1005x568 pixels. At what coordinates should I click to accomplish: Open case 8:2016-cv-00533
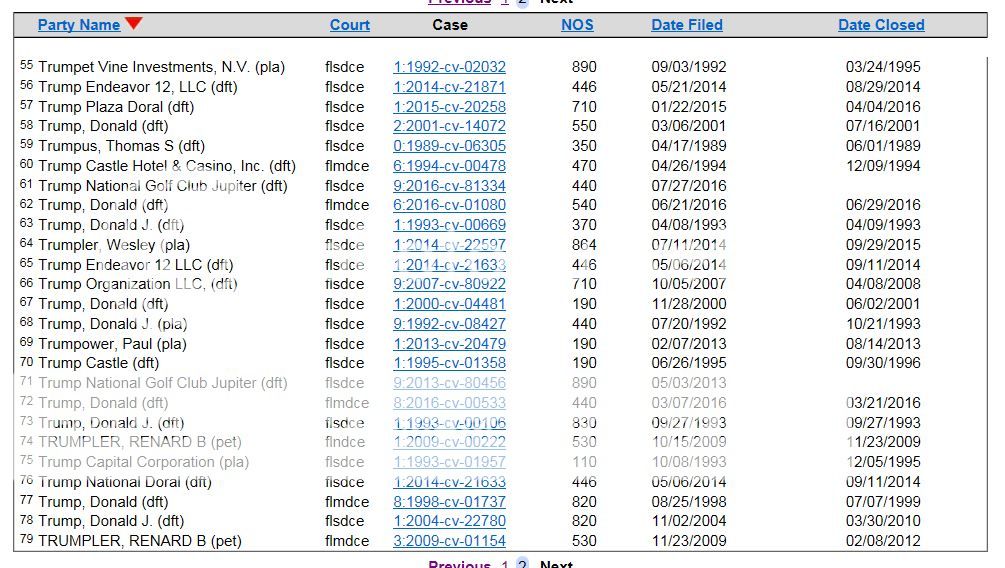point(449,402)
